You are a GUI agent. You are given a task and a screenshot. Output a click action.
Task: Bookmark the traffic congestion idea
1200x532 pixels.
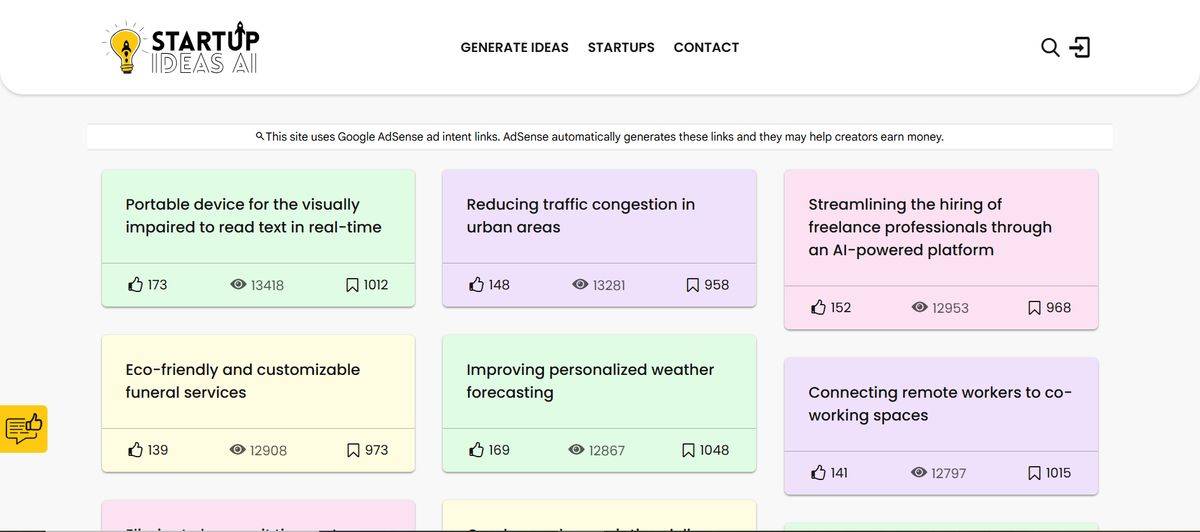click(692, 285)
